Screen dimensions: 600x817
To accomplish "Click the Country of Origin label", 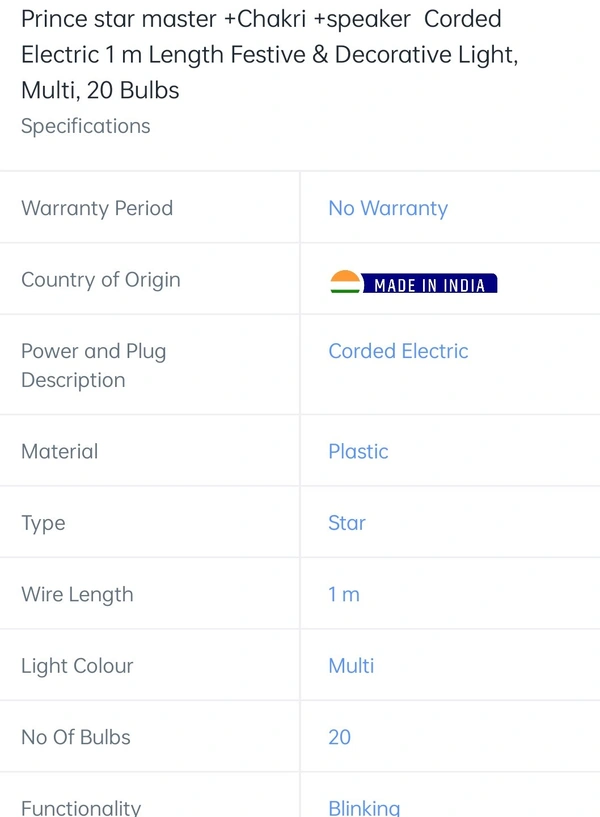I will pyautogui.click(x=101, y=280).
